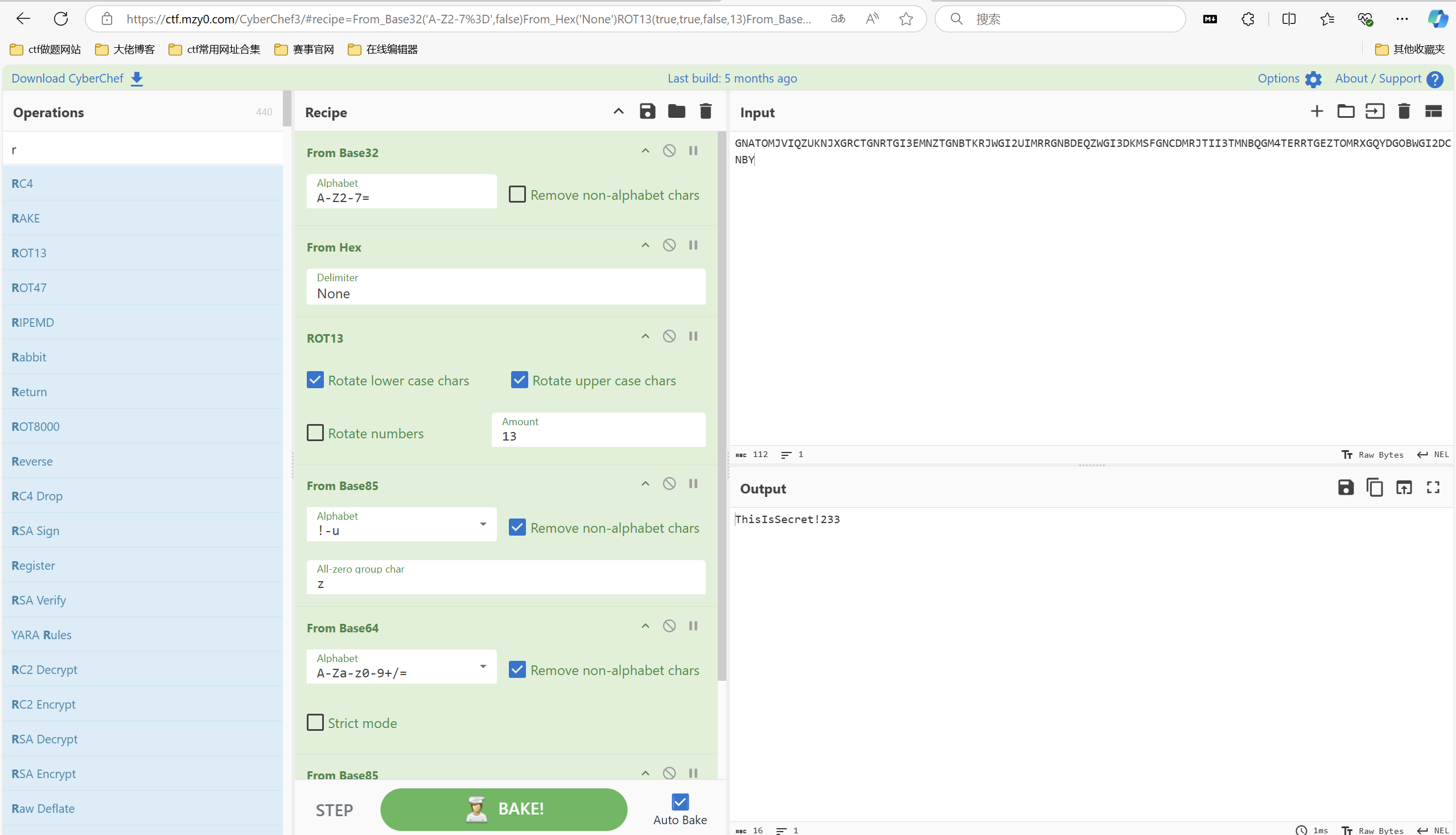Replace input with output icon
Viewport: 1456px width, 835px height.
(x=1404, y=487)
